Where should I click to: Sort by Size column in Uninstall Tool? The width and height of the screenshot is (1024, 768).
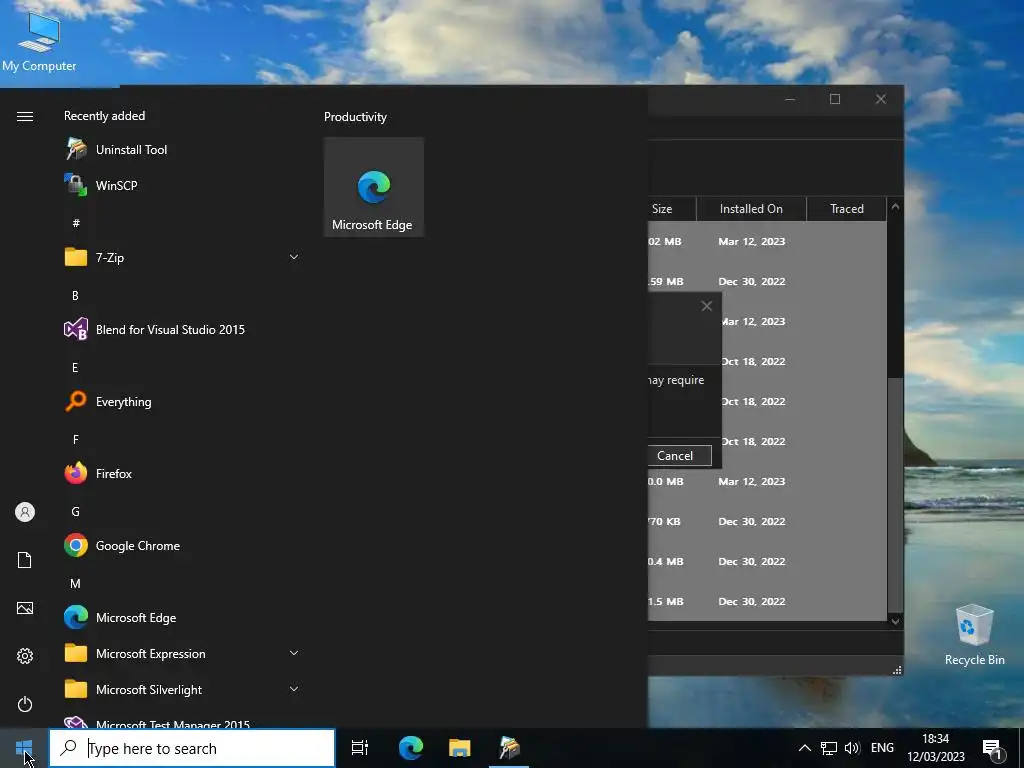click(x=671, y=209)
